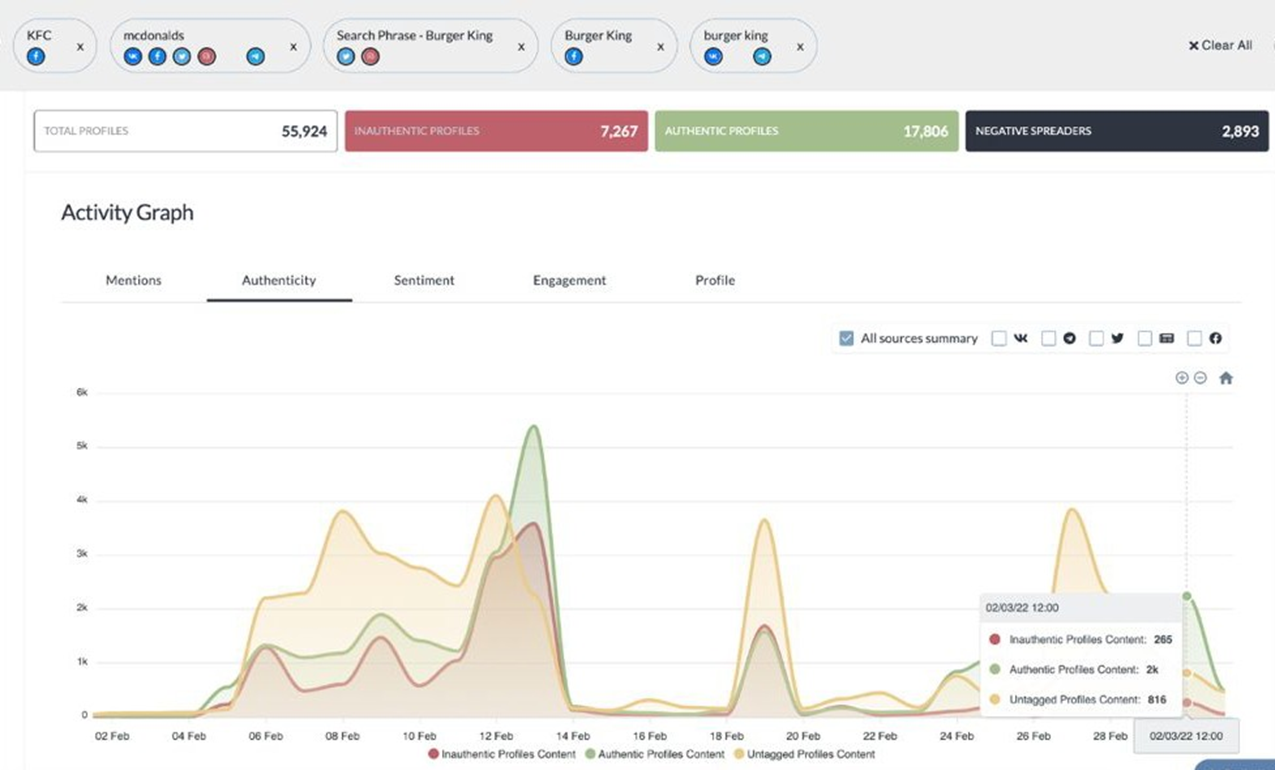Tick the Twitter source checkbox

click(x=1097, y=339)
